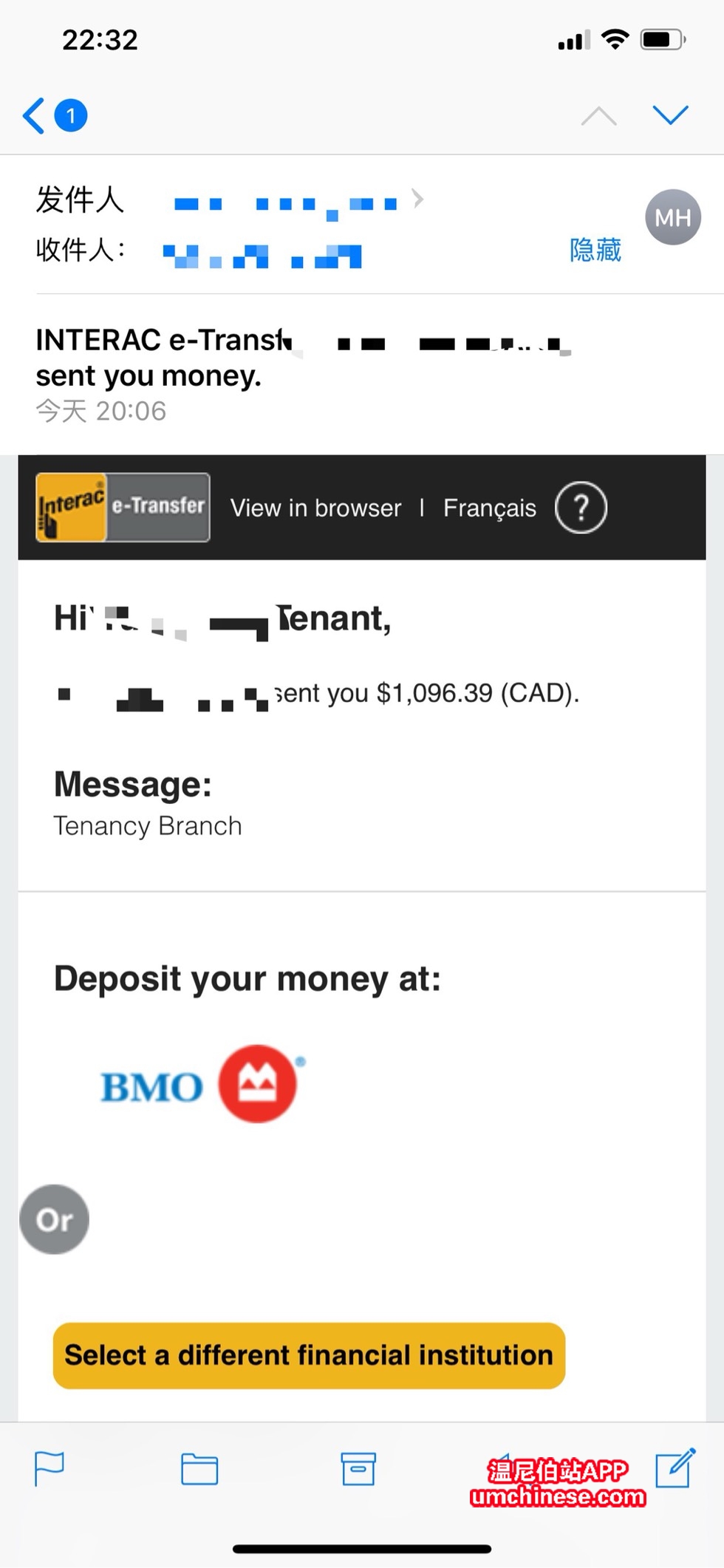Tap the redacted recipient address after 收件人

(262, 256)
